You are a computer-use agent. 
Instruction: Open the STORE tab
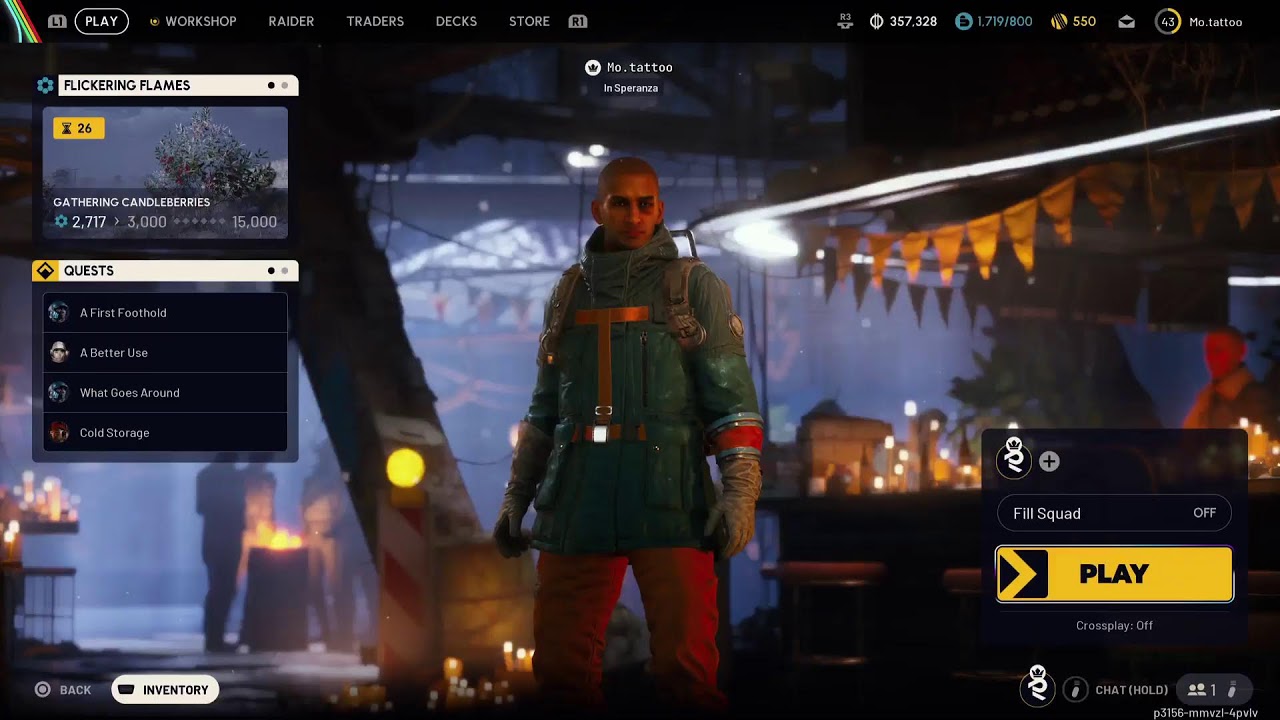pos(529,21)
